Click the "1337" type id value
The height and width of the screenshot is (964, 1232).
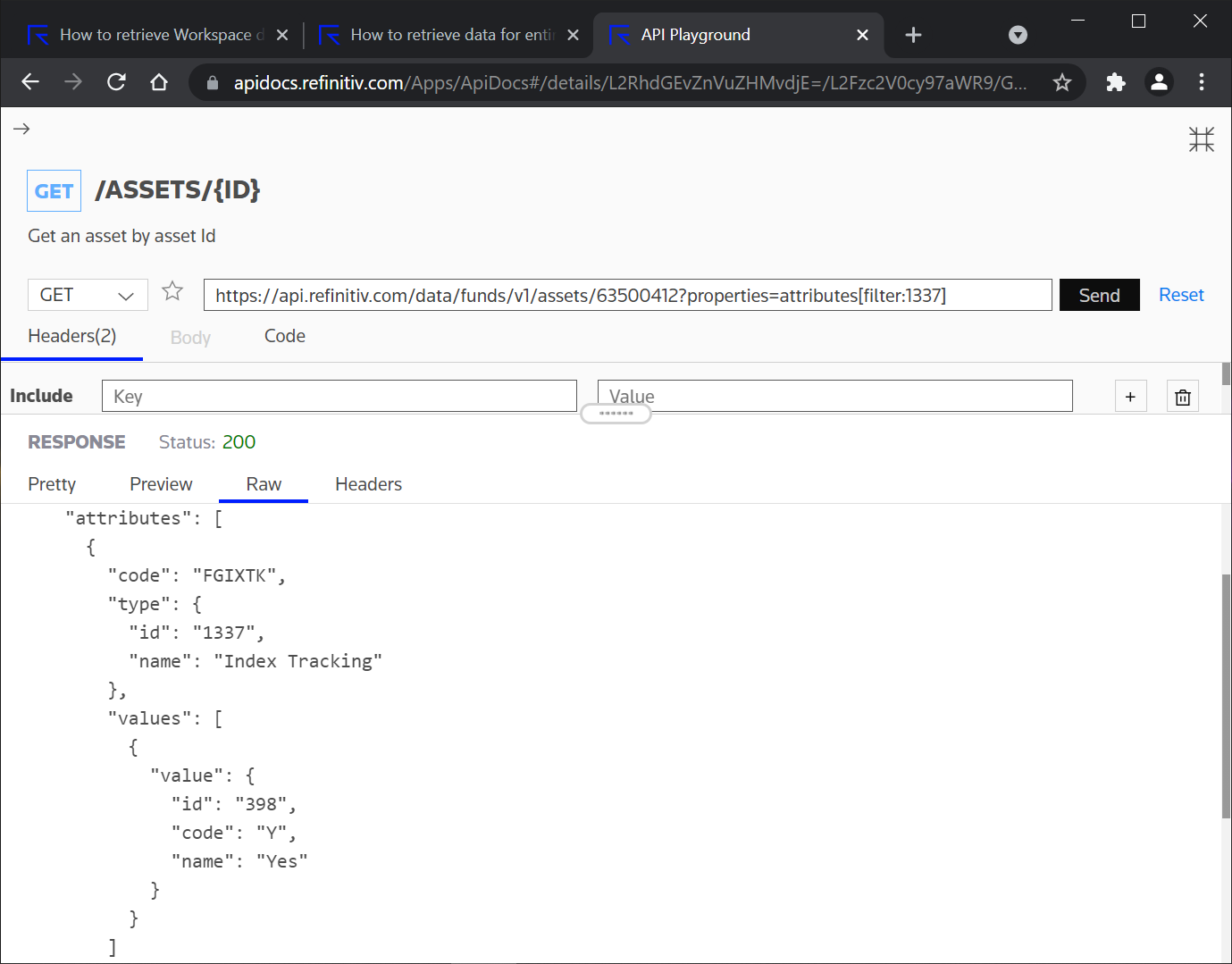click(223, 633)
